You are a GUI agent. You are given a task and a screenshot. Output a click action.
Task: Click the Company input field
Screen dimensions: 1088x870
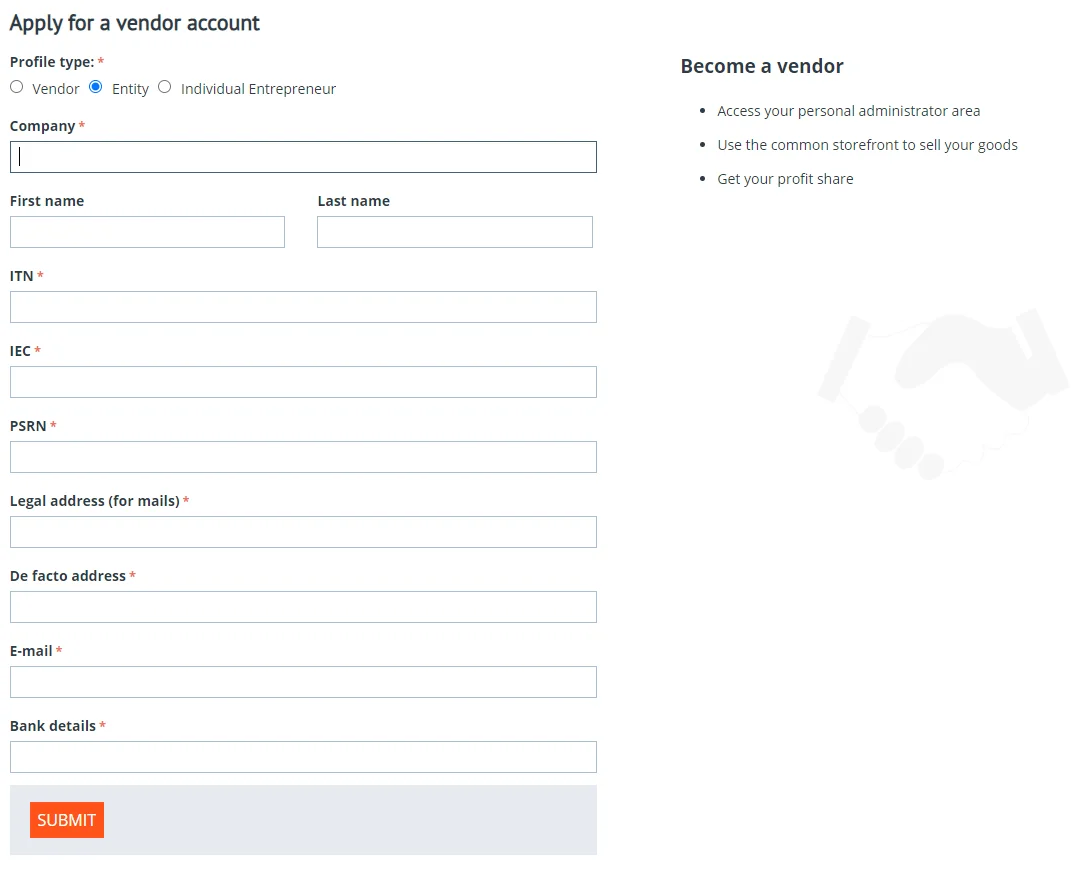coord(303,157)
